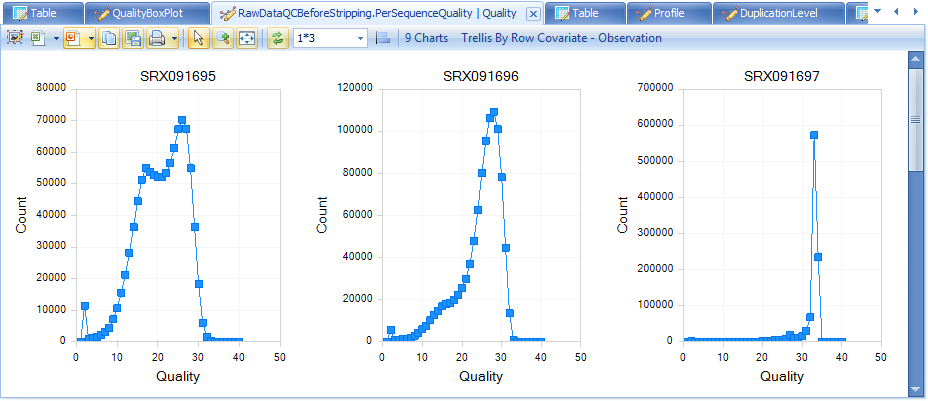The image size is (928, 401).
Task: Open the PowerPoint export dropdown arrow
Action: [x=91, y=38]
